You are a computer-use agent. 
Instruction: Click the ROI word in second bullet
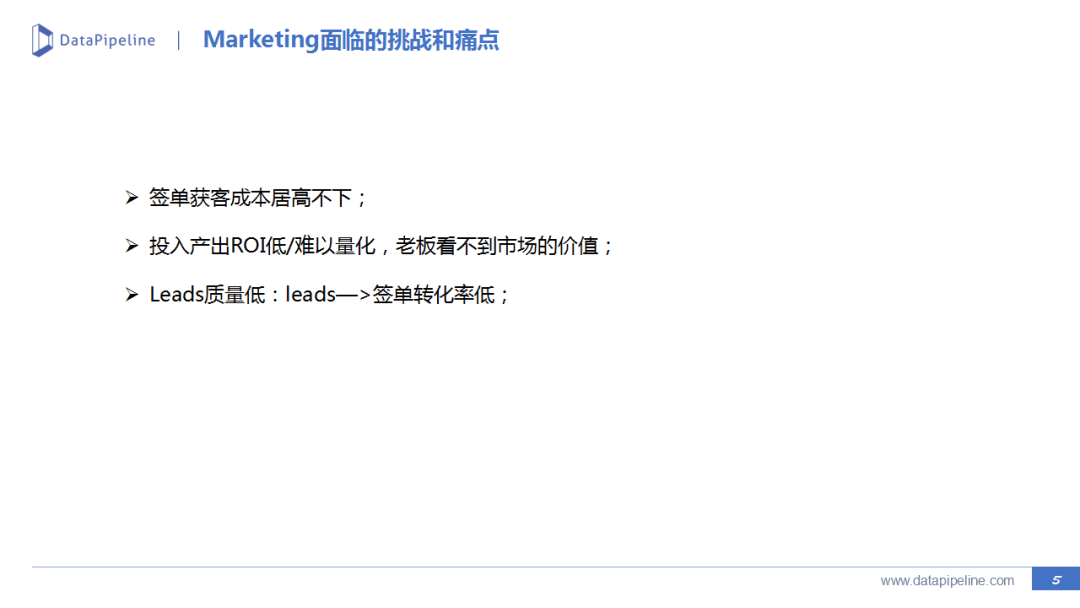click(248, 246)
